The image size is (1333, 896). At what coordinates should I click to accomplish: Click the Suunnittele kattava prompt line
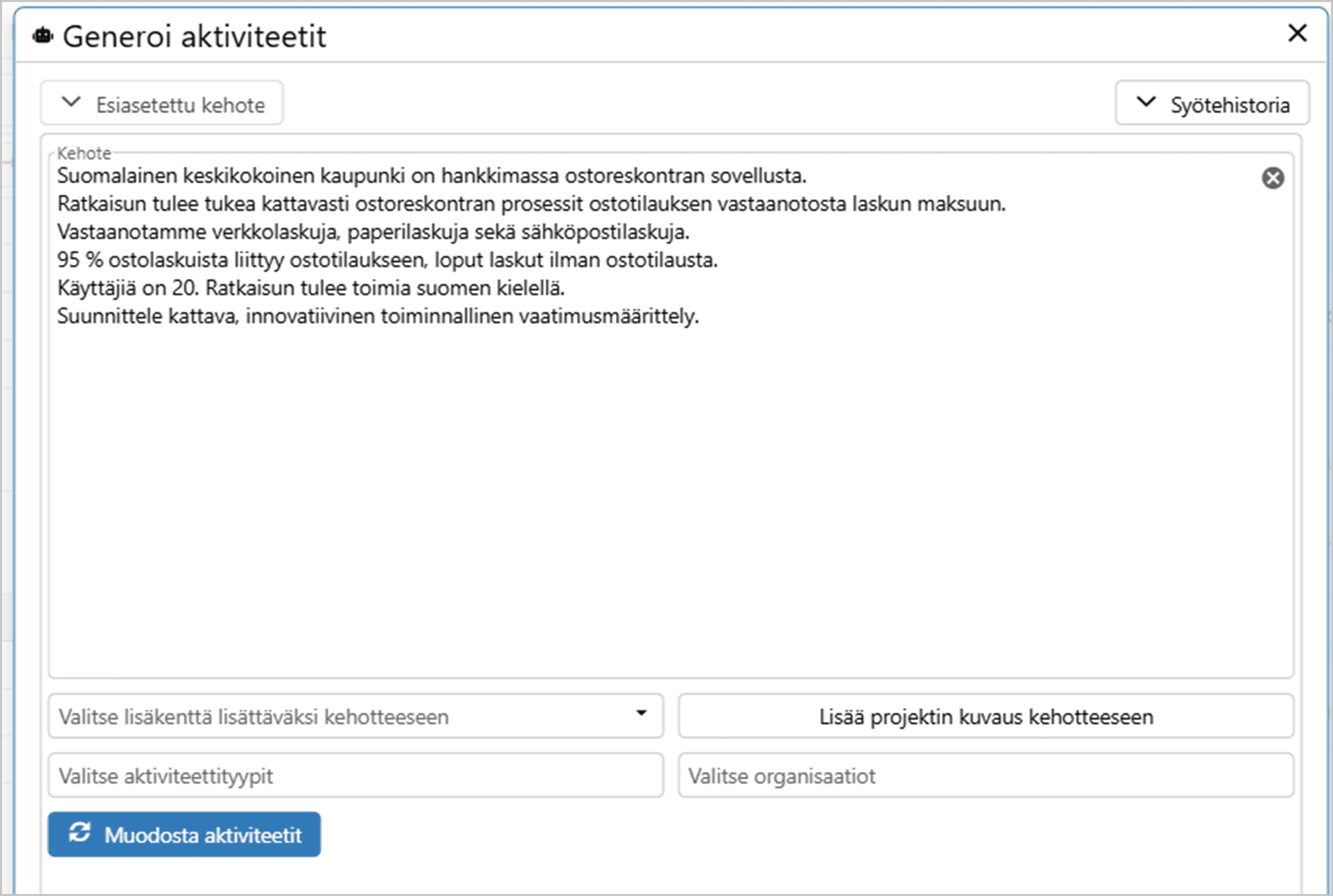[377, 317]
